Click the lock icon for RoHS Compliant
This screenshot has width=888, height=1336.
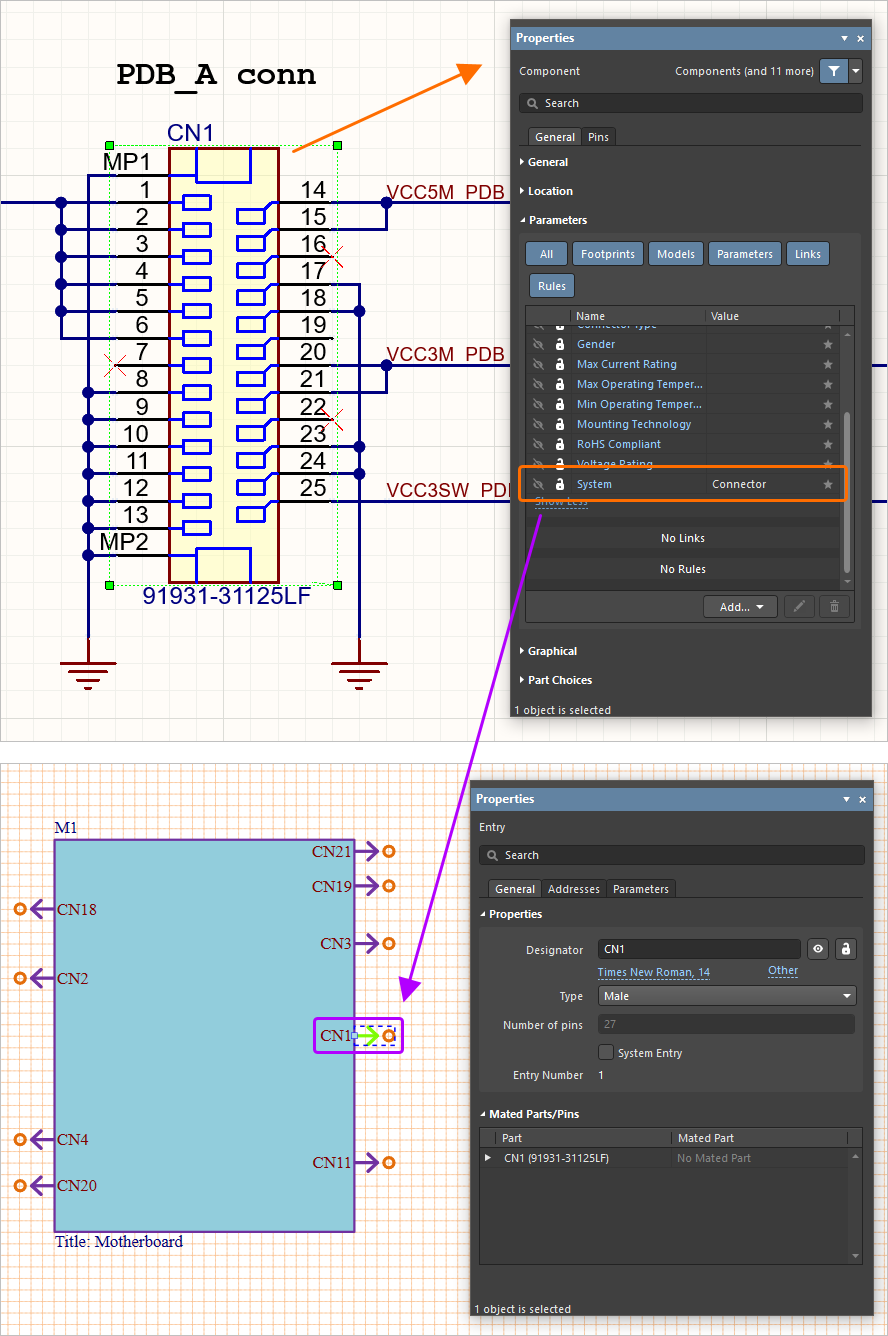click(560, 444)
